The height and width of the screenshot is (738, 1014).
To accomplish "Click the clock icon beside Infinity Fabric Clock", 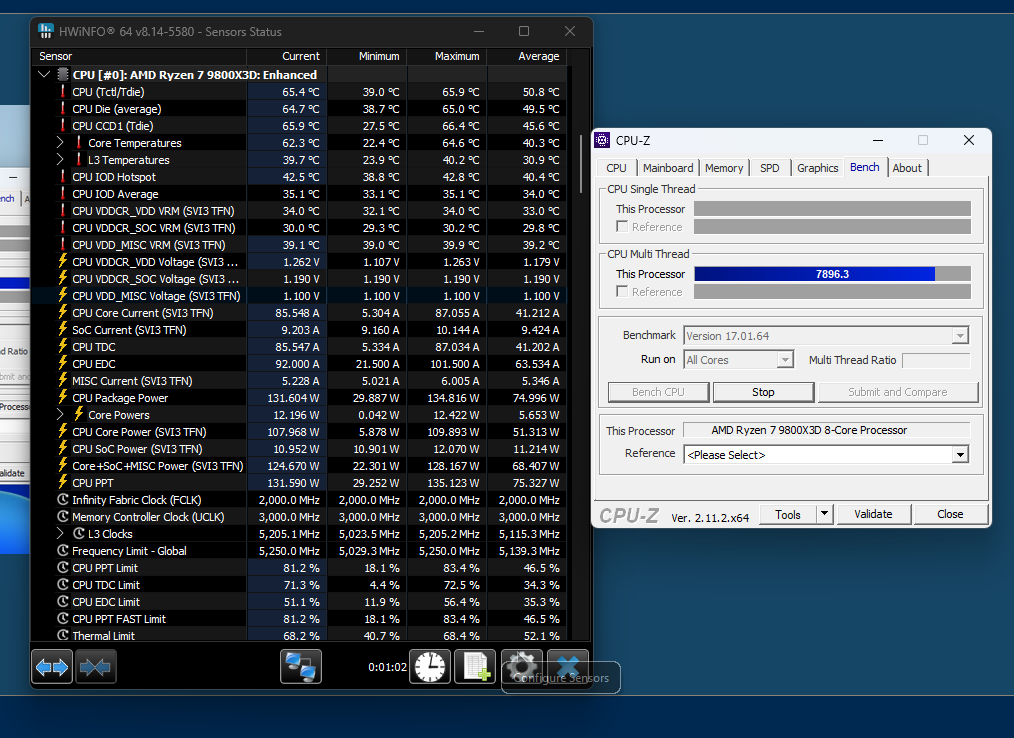I will click(x=63, y=499).
